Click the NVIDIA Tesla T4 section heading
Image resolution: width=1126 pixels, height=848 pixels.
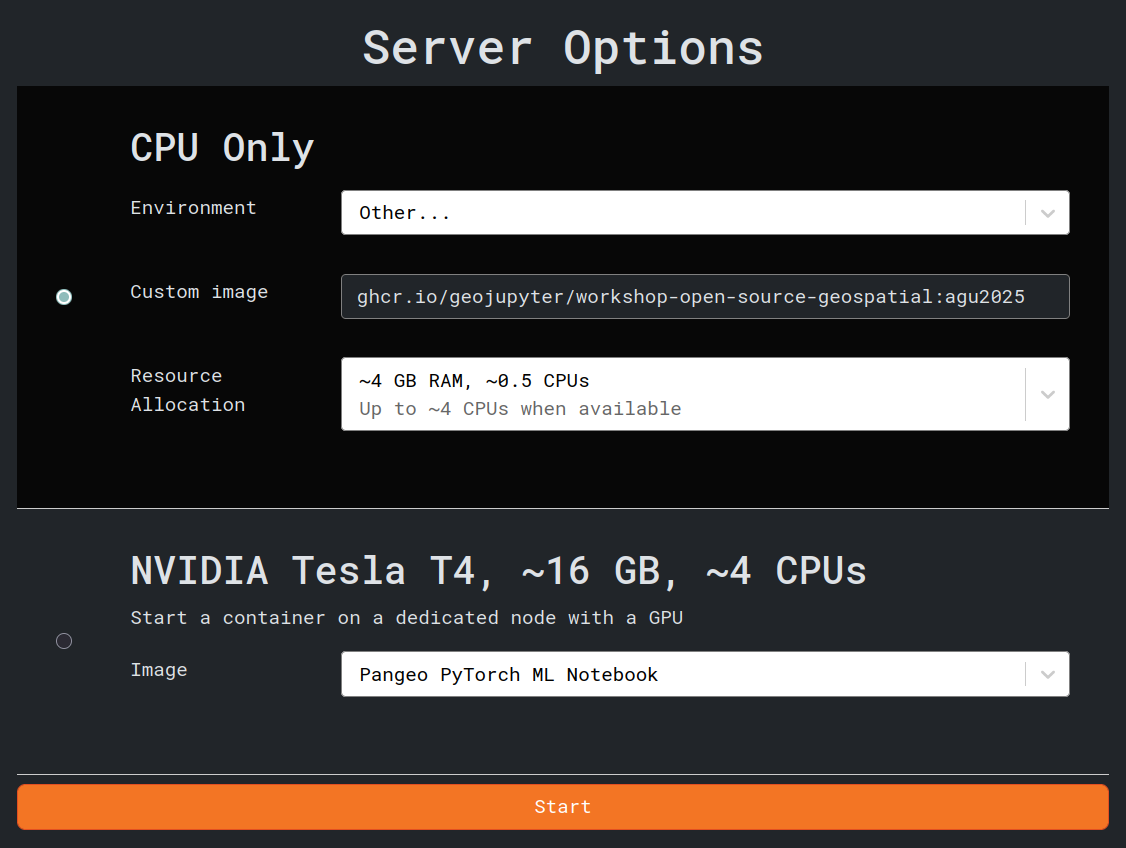(498, 571)
